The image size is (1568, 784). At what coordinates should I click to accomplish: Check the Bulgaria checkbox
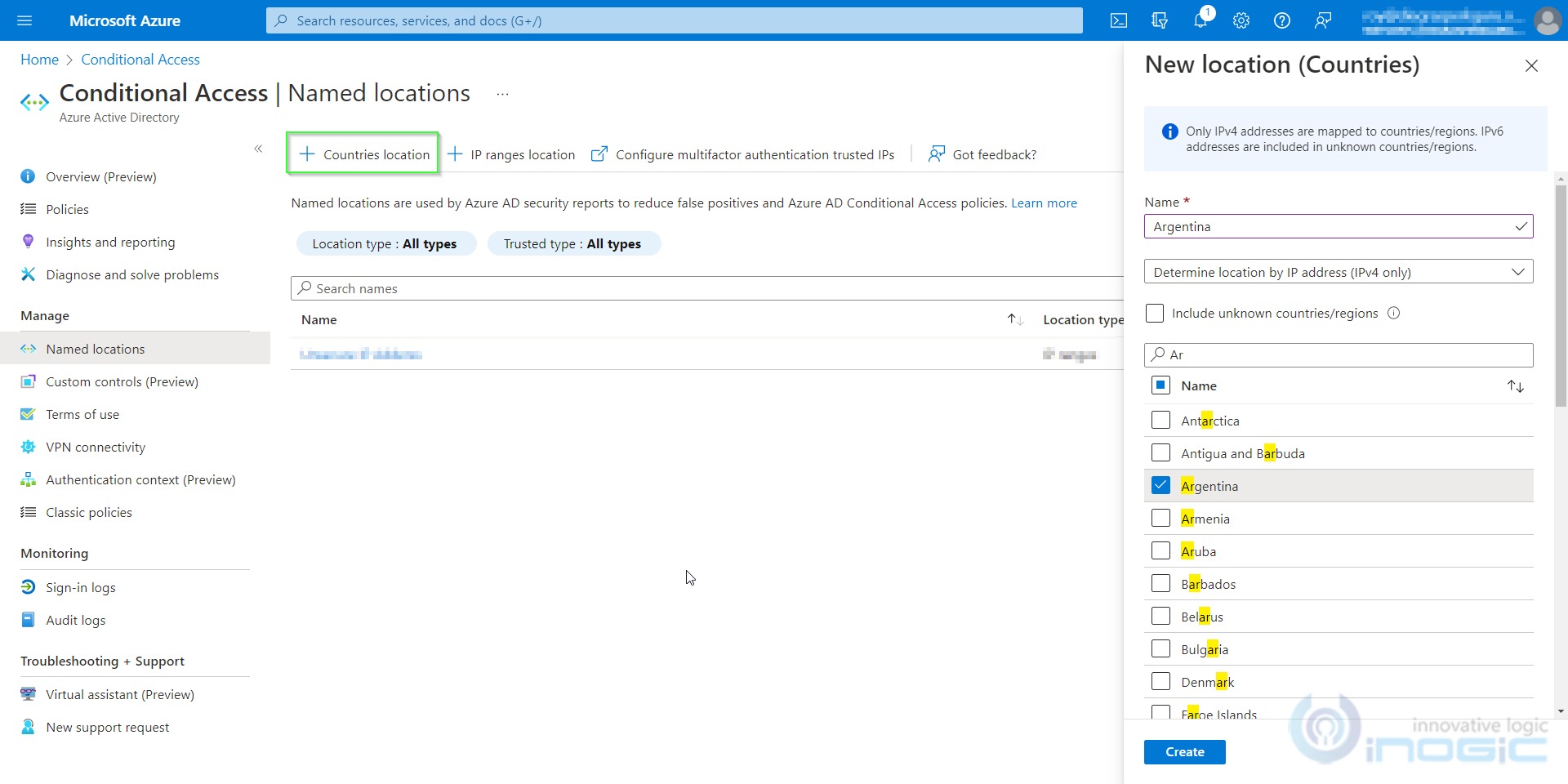point(1160,648)
